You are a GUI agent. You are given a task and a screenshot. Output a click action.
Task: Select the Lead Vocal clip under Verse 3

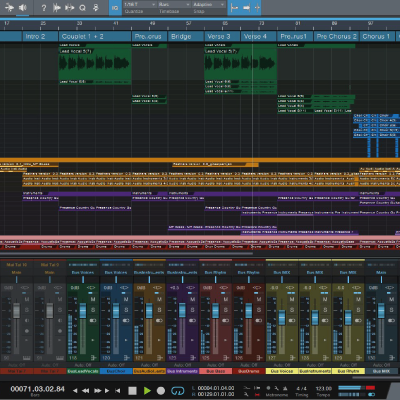[240, 63]
